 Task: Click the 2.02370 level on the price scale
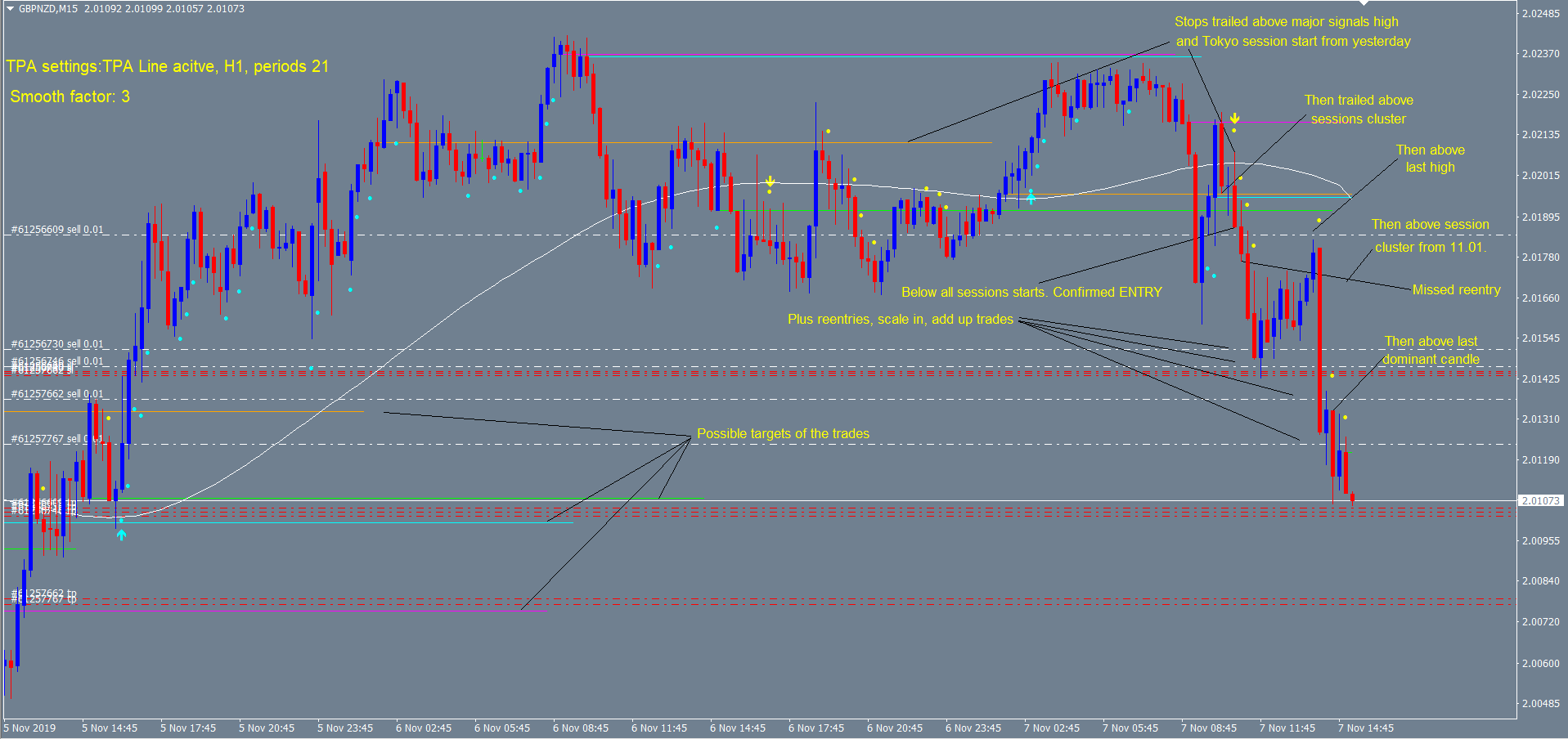[1540, 54]
